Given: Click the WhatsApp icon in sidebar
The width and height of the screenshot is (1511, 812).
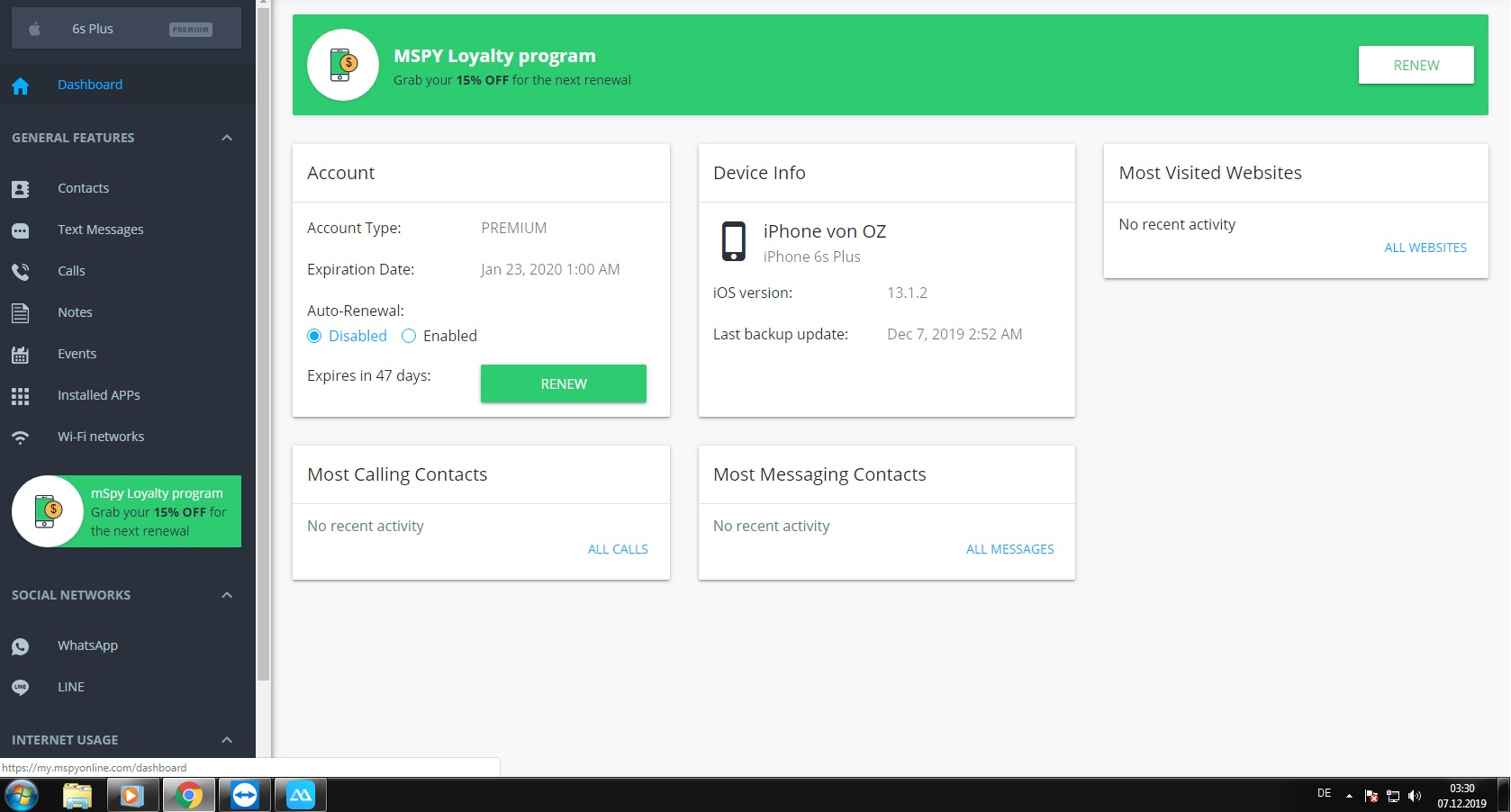Looking at the screenshot, I should [x=21, y=646].
